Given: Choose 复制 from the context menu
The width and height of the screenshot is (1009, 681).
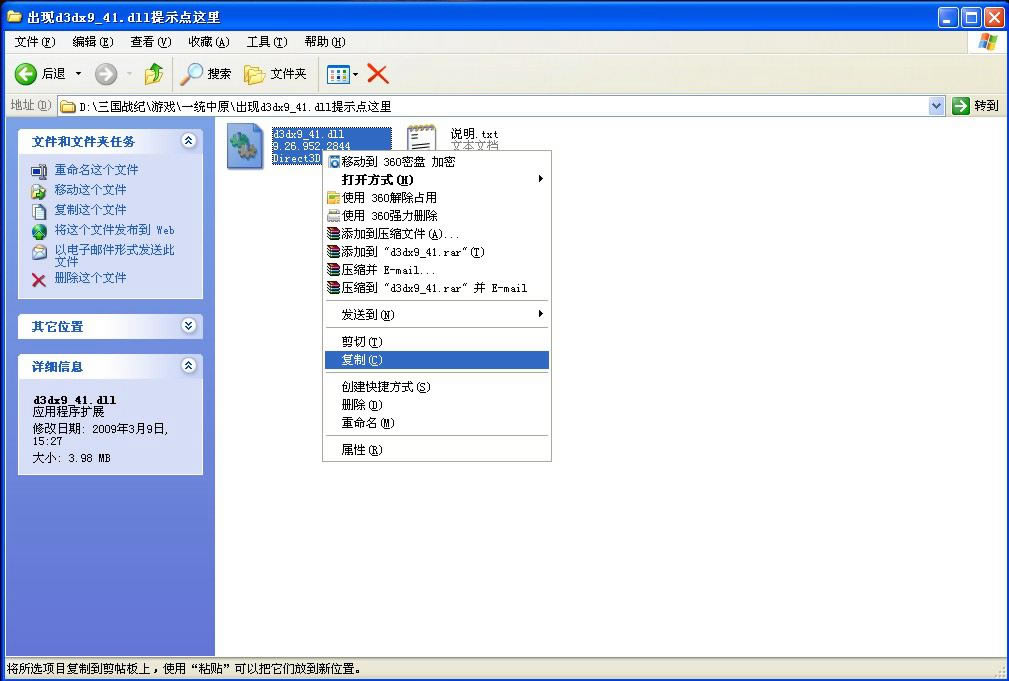Looking at the screenshot, I should pos(361,360).
